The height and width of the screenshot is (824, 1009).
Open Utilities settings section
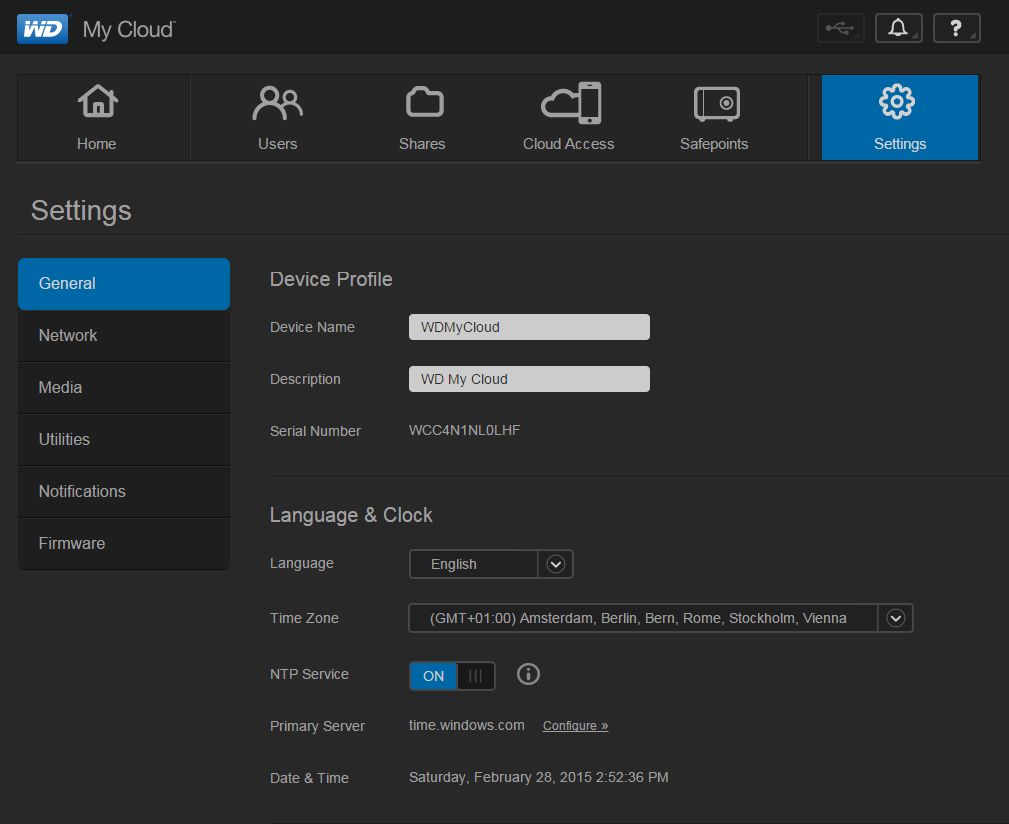coord(124,440)
